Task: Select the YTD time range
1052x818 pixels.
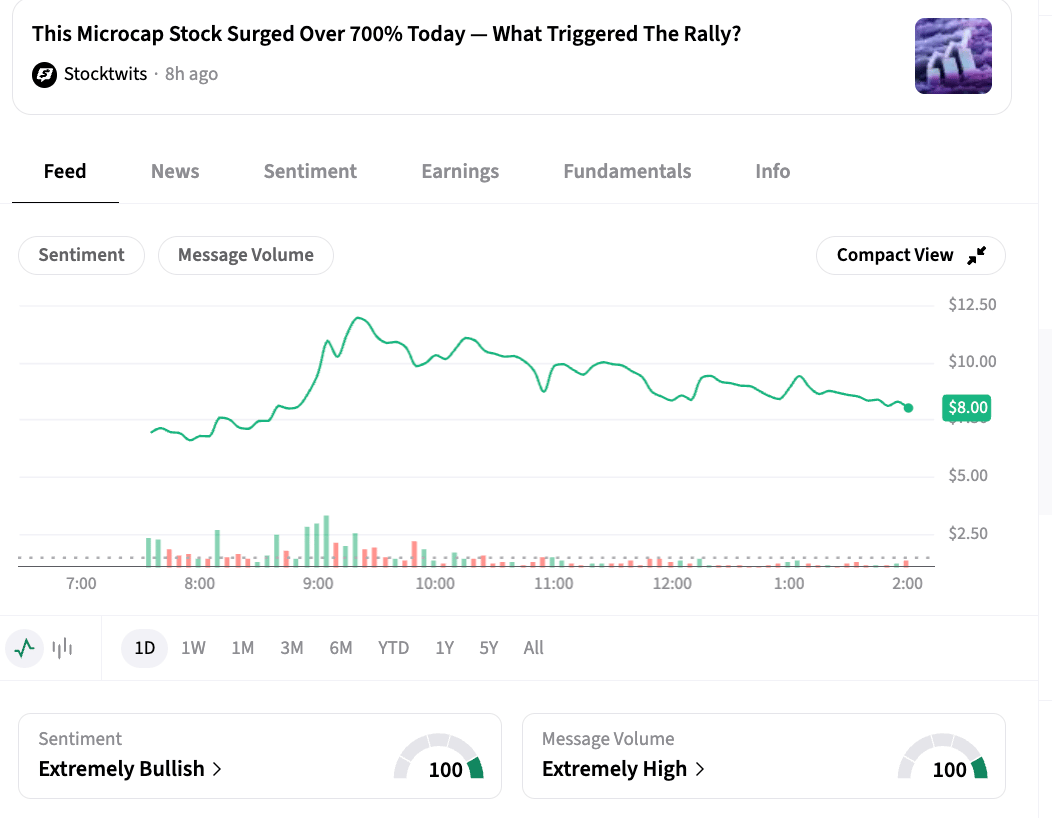Action: (x=393, y=648)
